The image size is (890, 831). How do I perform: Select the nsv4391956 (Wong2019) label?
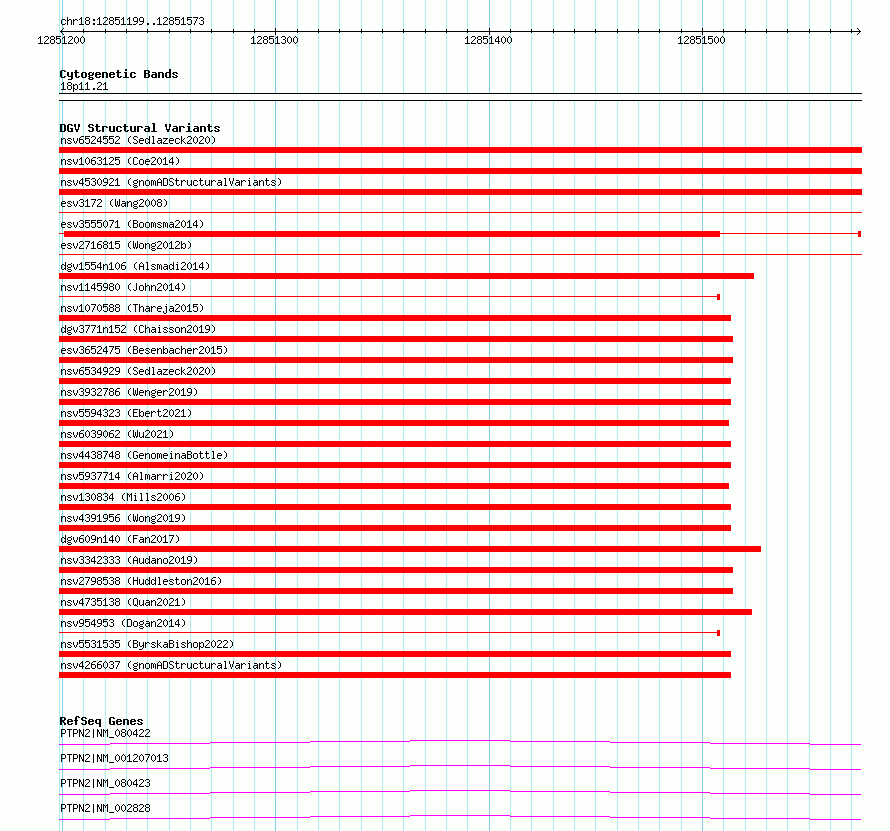[123, 518]
